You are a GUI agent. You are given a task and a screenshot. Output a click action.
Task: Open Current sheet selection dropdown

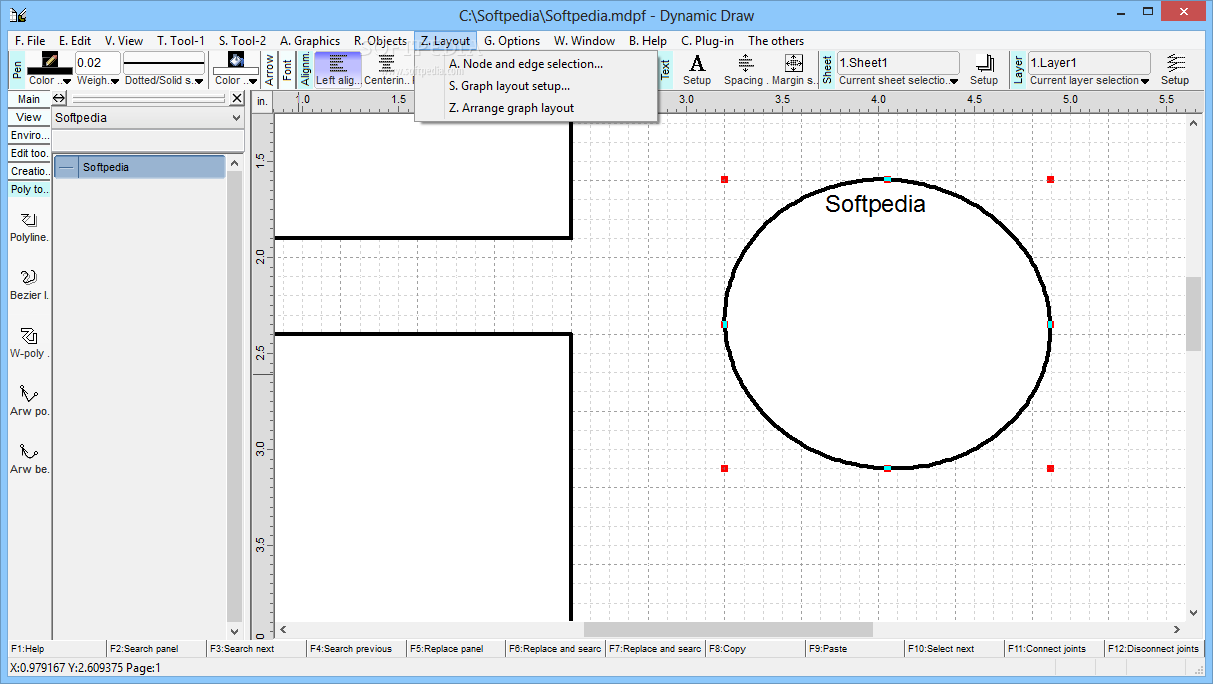pyautogui.click(x=898, y=80)
